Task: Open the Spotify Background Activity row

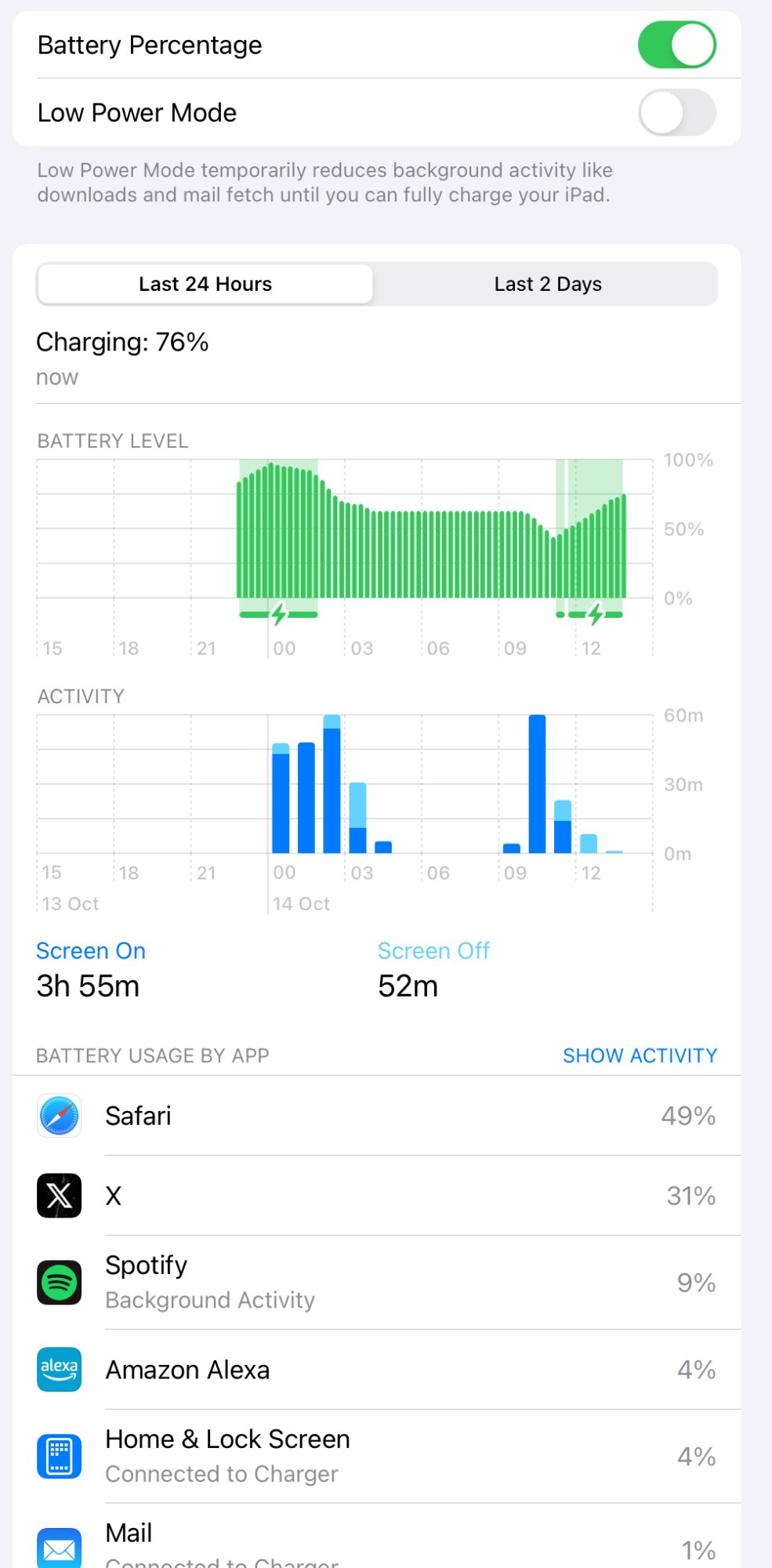Action: [377, 1283]
